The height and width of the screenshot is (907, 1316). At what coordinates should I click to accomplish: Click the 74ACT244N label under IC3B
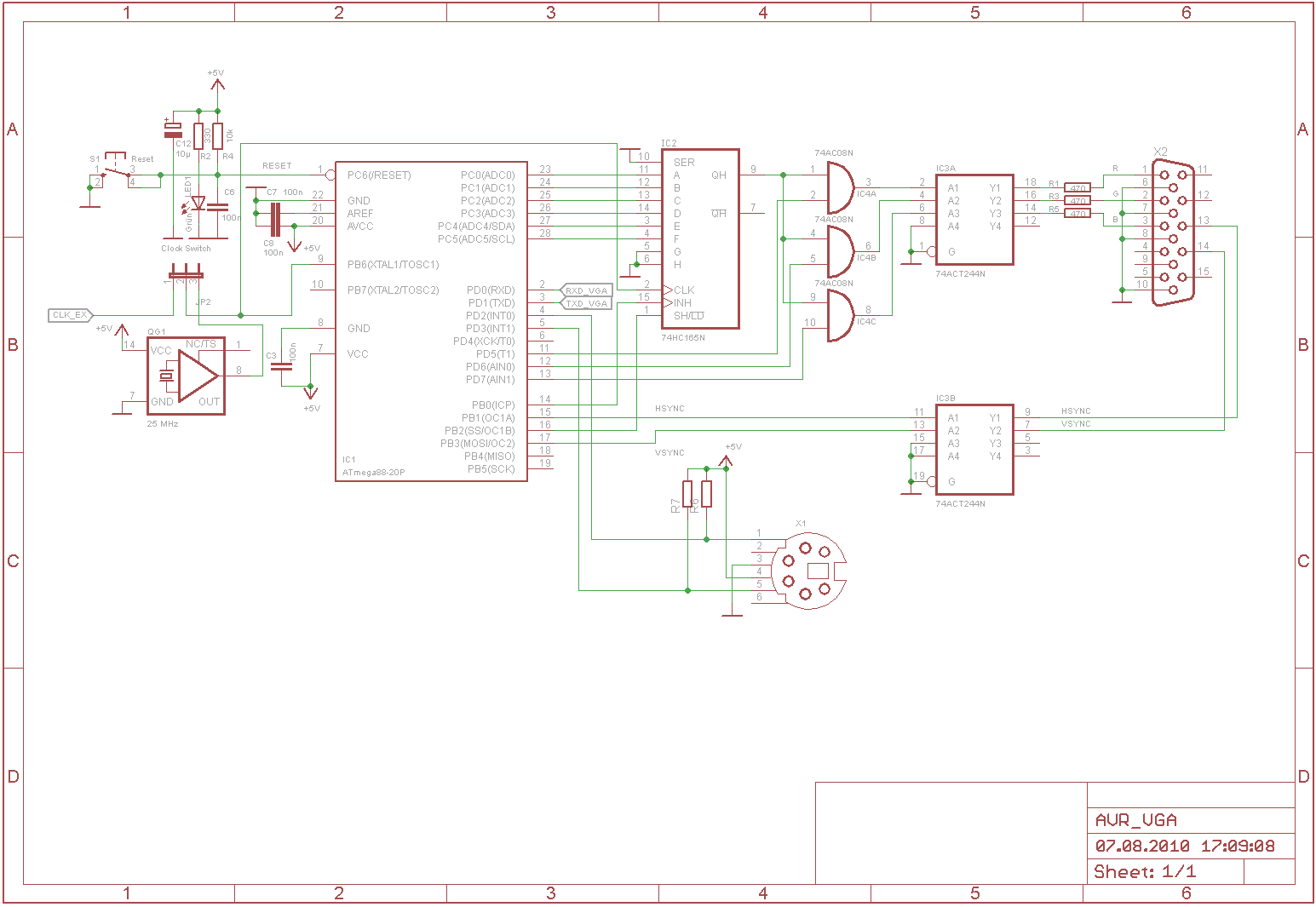[960, 504]
